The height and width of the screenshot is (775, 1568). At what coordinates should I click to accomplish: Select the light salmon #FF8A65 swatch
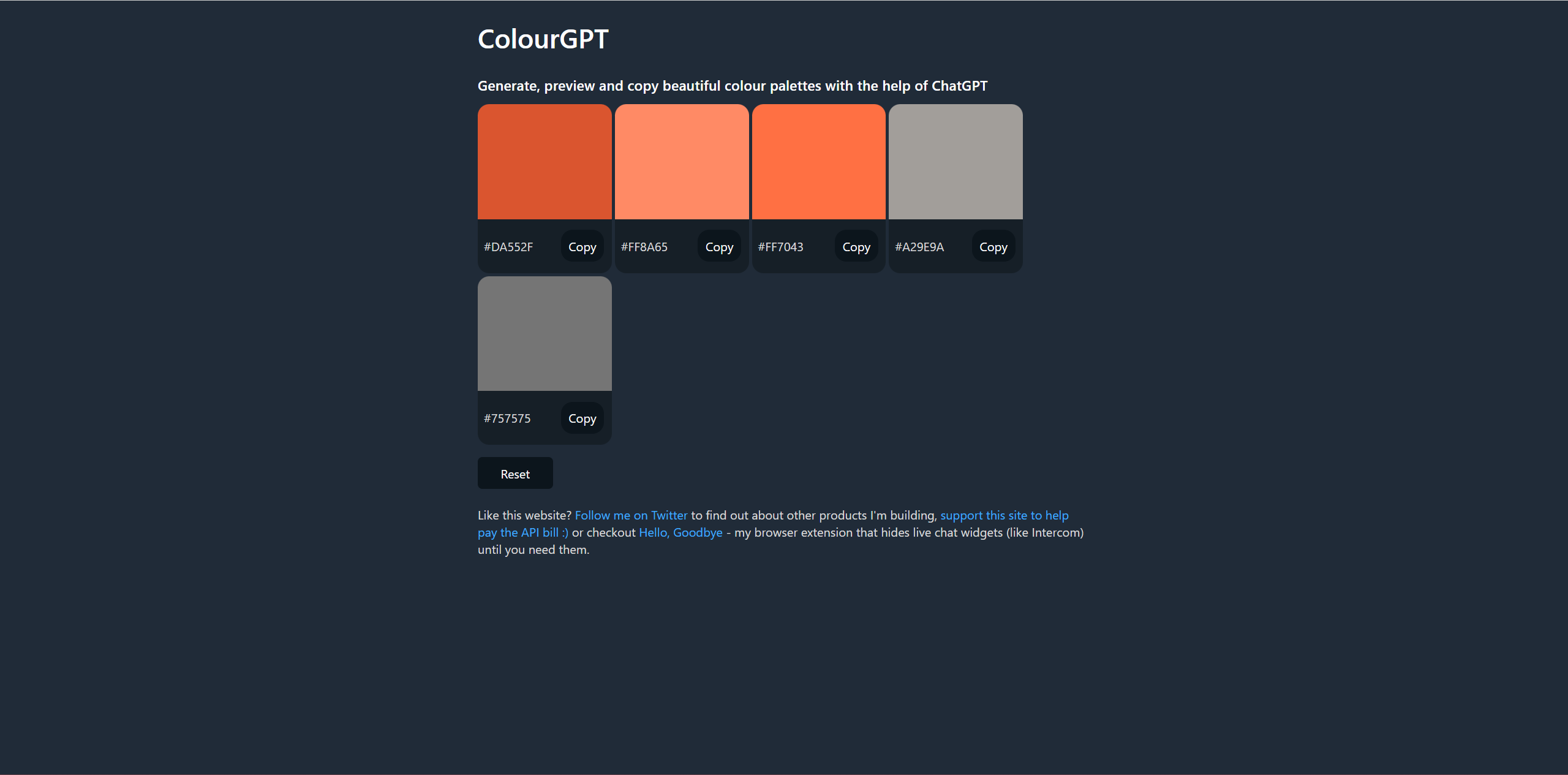682,162
